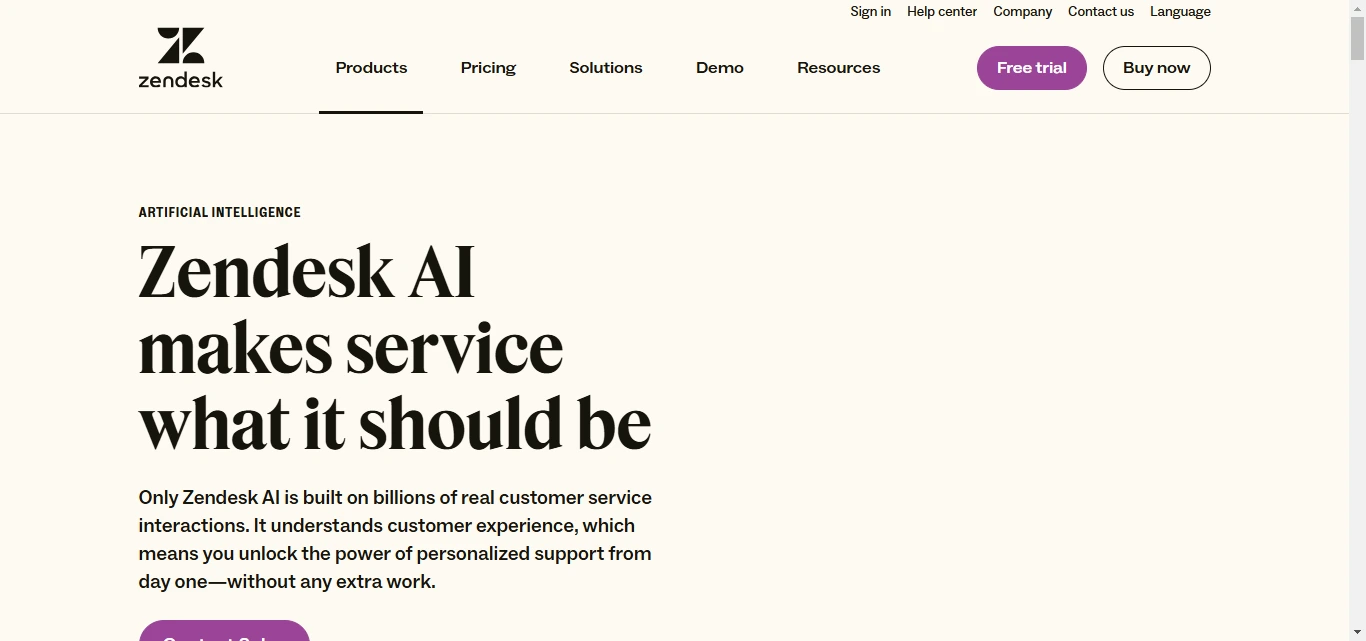Open the Help center link

(x=941, y=11)
